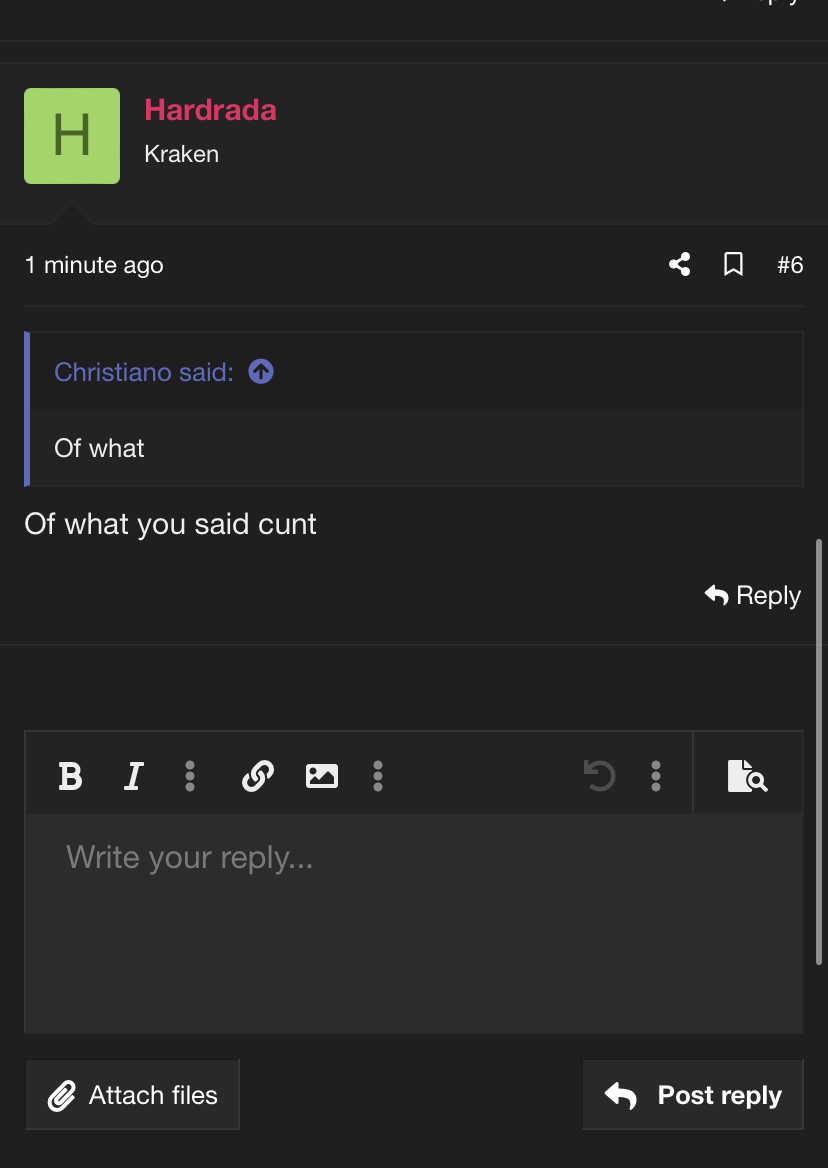Expand more insert options after image icon
This screenshot has height=1168, width=828.
click(378, 776)
